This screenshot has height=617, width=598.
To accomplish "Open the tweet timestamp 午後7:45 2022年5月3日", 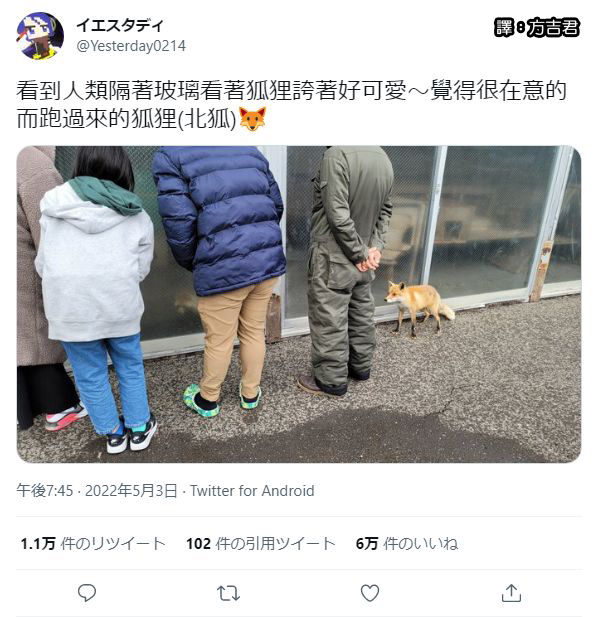I will [x=97, y=491].
